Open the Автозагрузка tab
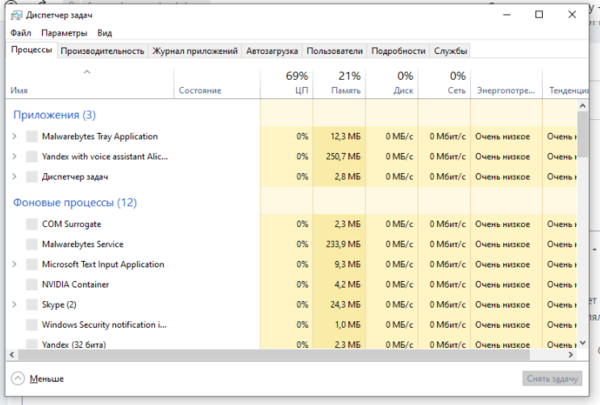The width and height of the screenshot is (600, 405). tap(272, 51)
